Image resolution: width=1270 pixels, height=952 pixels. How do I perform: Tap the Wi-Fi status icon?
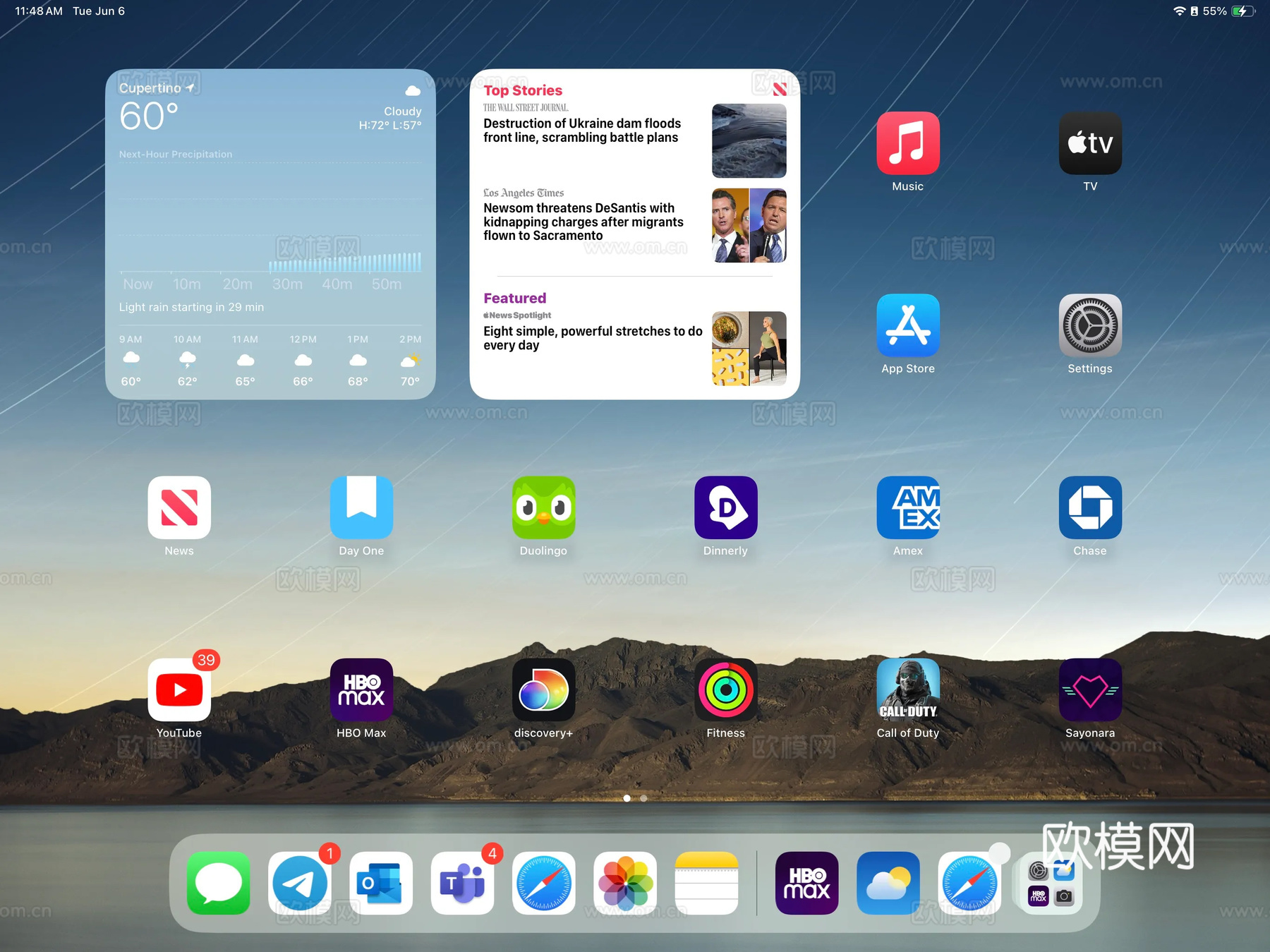[x=1179, y=11]
